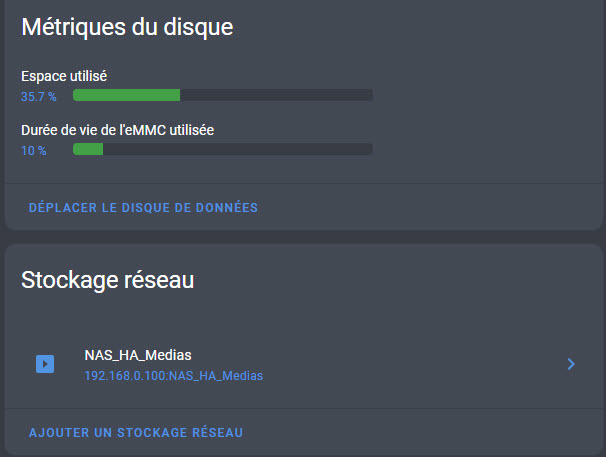Click the media play icon beside NAS_HA_Medias
606x457 pixels.
click(45, 364)
